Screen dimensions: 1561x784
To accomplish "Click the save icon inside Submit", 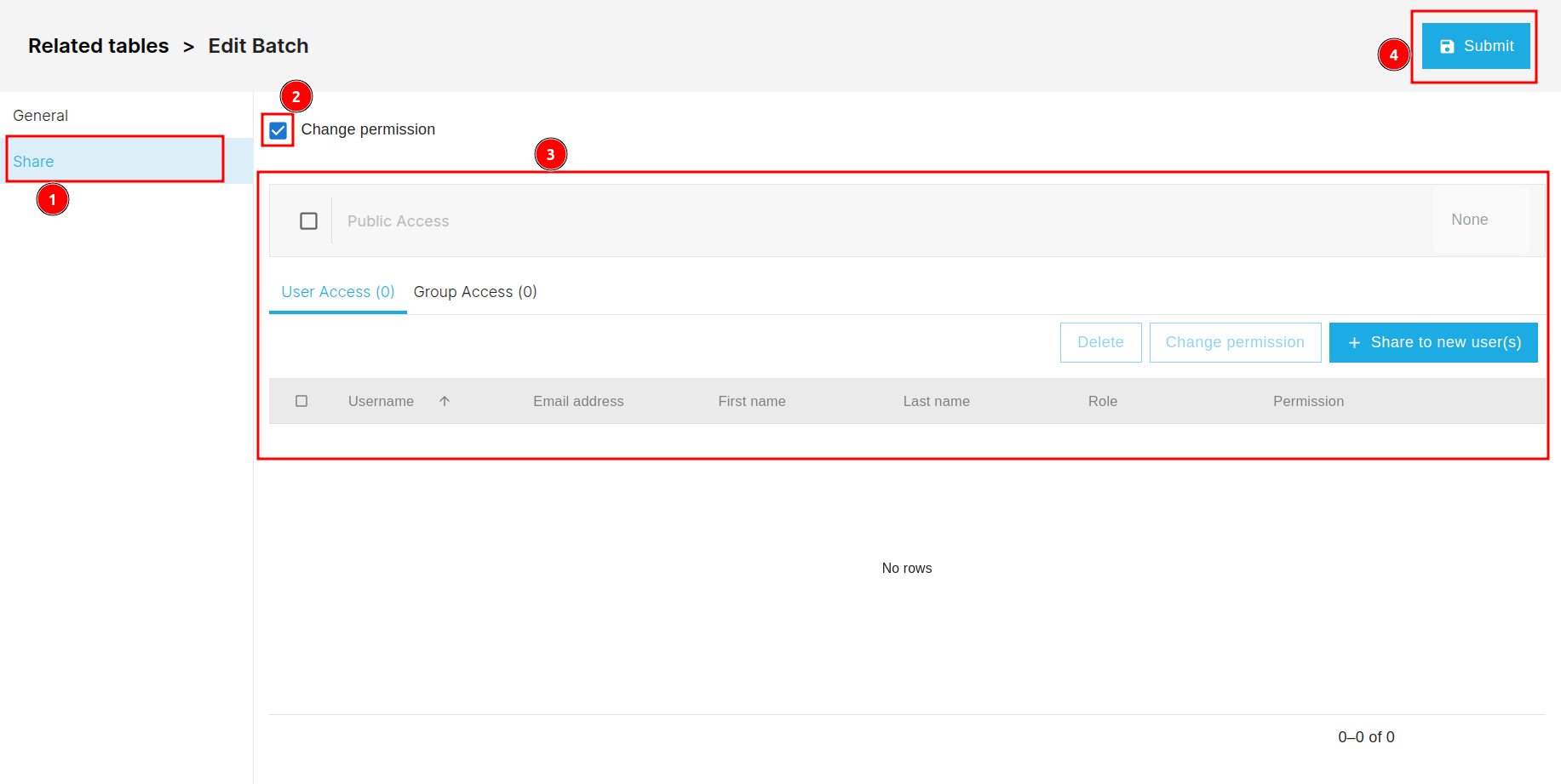I will tap(1447, 47).
